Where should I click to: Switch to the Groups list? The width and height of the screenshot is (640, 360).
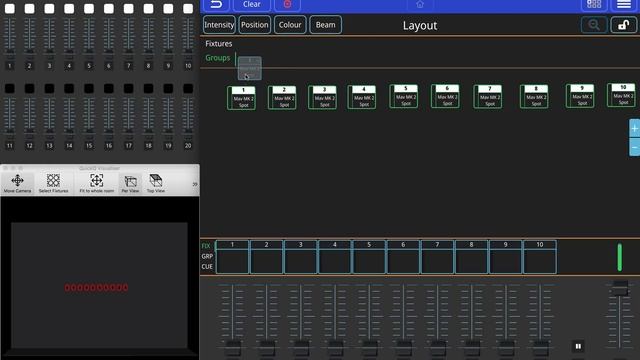(218, 58)
